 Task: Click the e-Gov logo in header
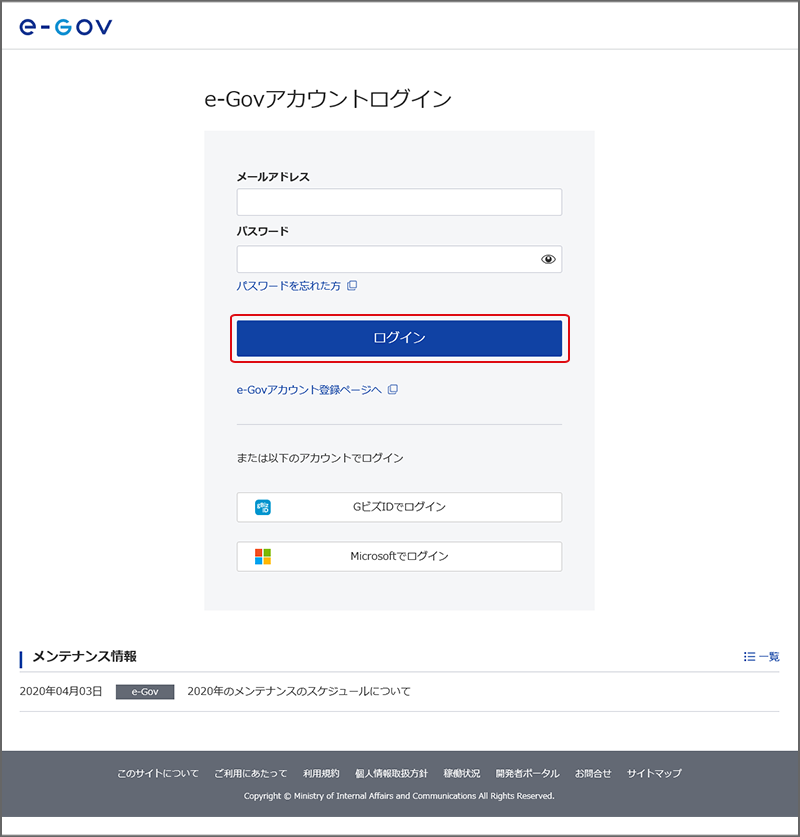[66, 27]
